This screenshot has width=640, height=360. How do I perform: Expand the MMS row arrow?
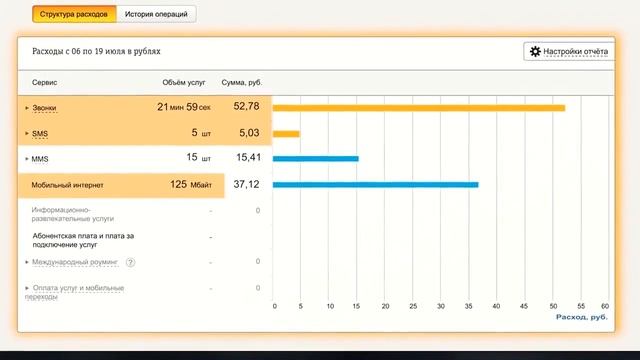click(x=27, y=159)
